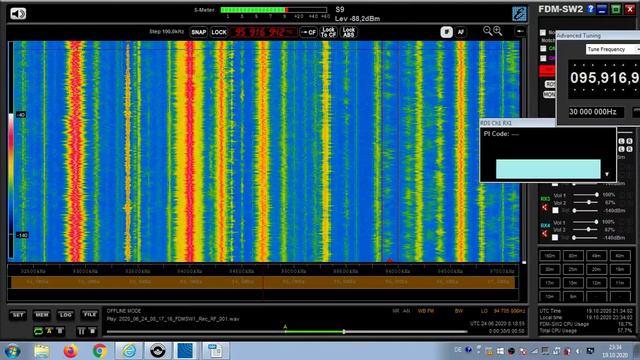Tick the topmost checkbox in the right panel
640x360 pixels.
click(x=543, y=33)
